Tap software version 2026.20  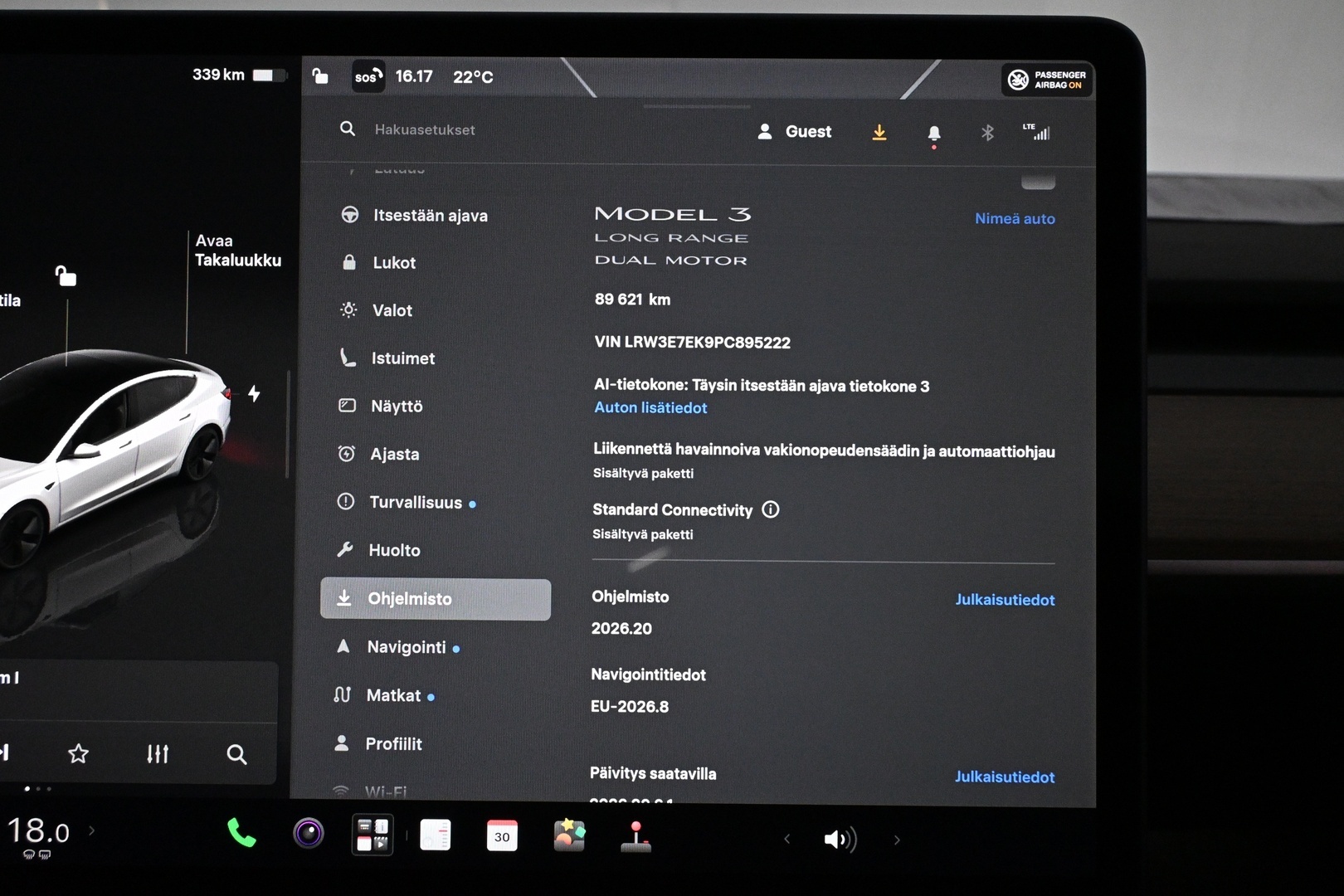click(x=621, y=629)
